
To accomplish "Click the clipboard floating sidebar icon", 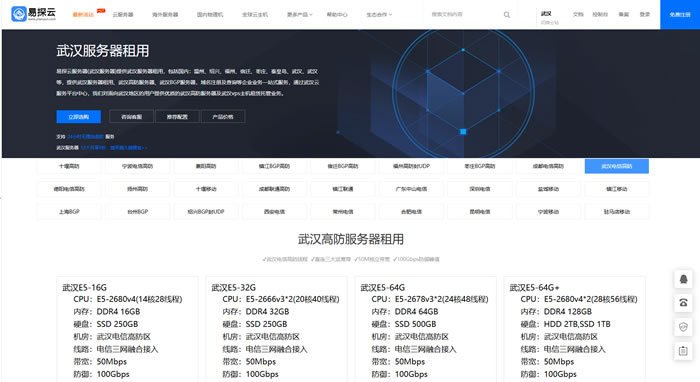I will 683,351.
